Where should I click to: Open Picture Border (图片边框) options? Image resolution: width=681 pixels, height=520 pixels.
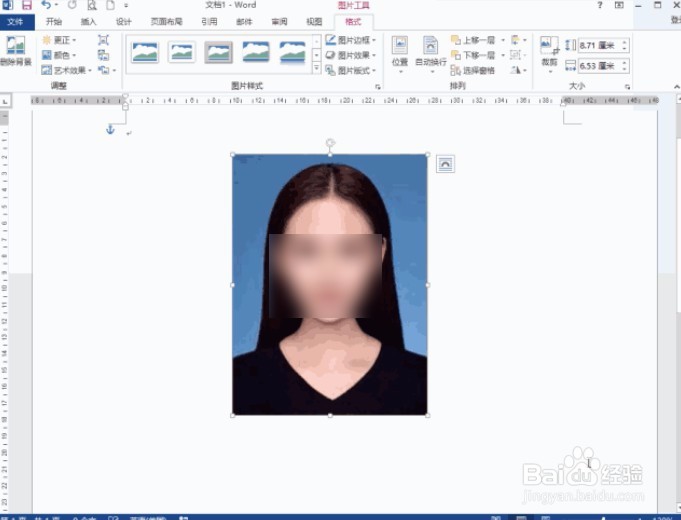click(351, 40)
